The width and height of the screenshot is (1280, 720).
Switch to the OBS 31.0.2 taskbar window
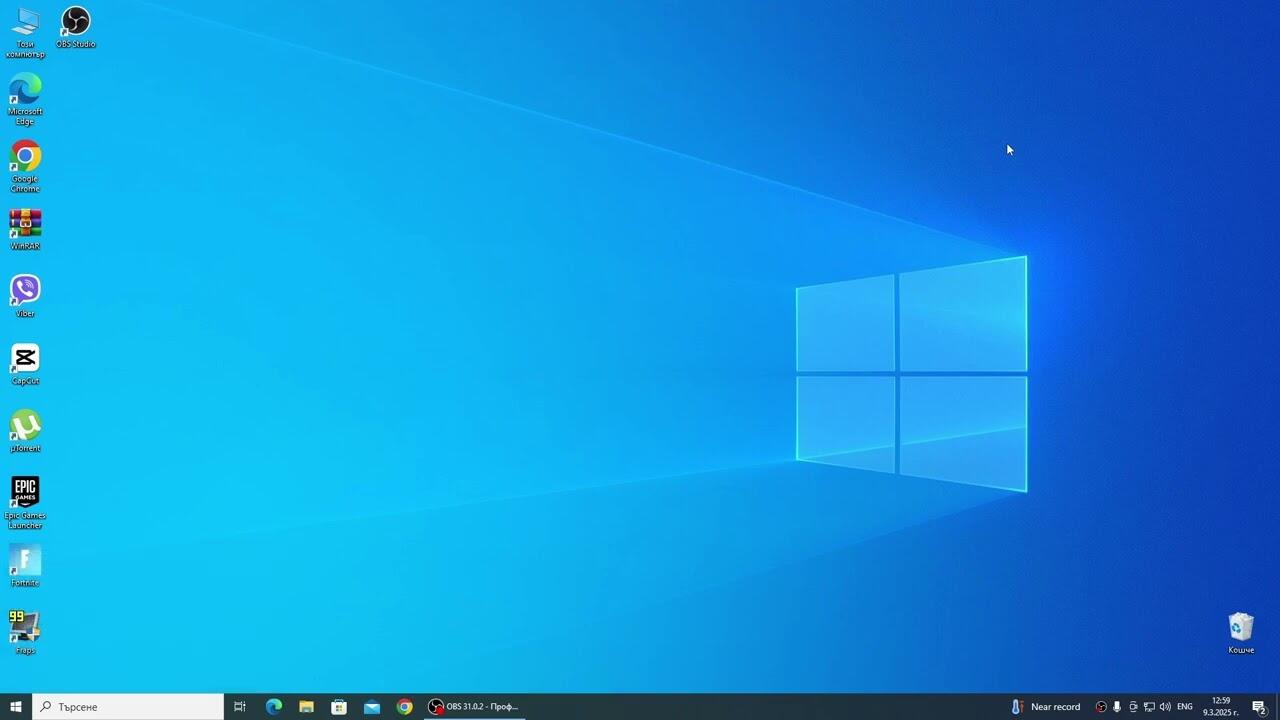tap(474, 707)
